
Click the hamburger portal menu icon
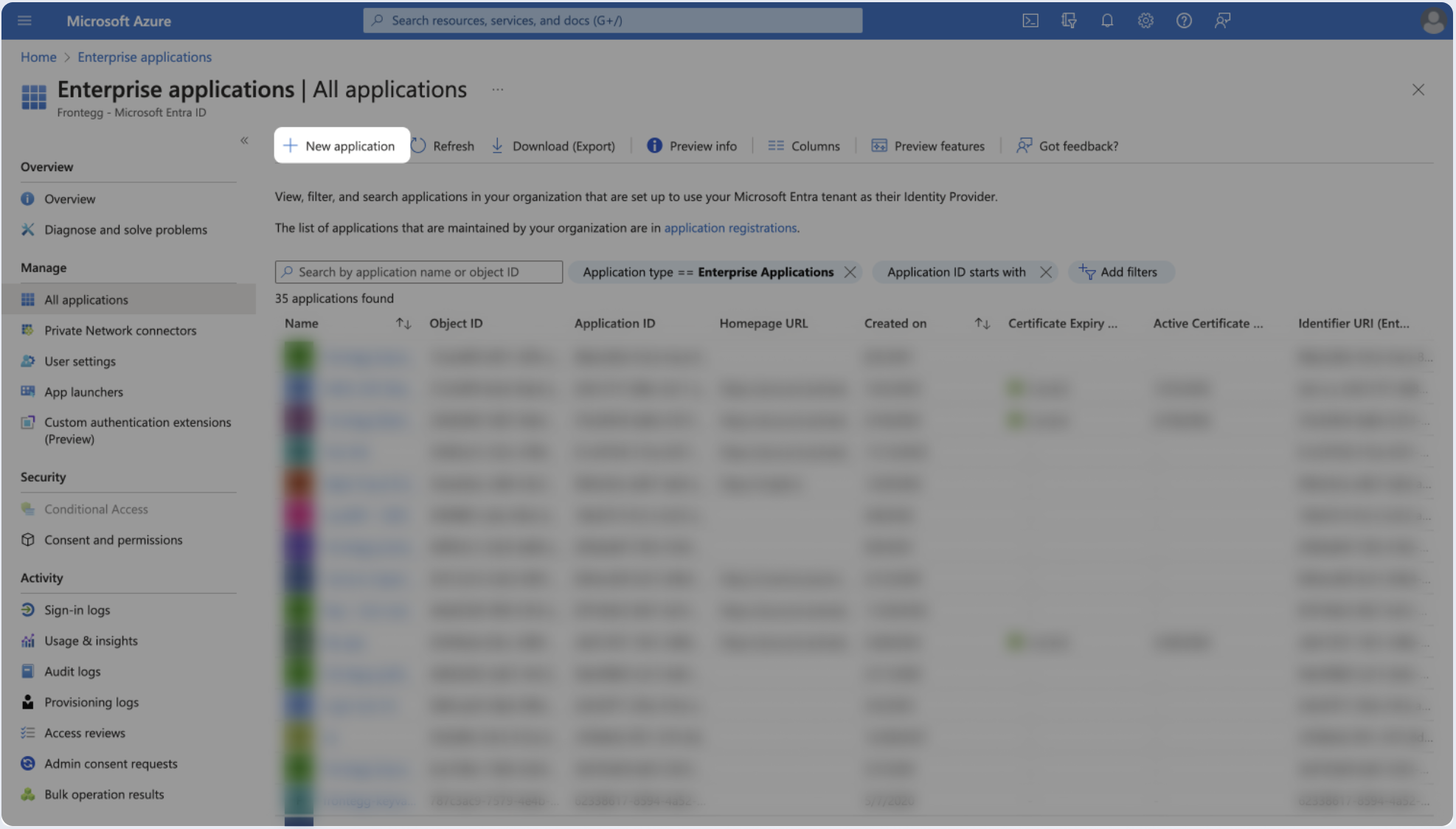point(24,21)
